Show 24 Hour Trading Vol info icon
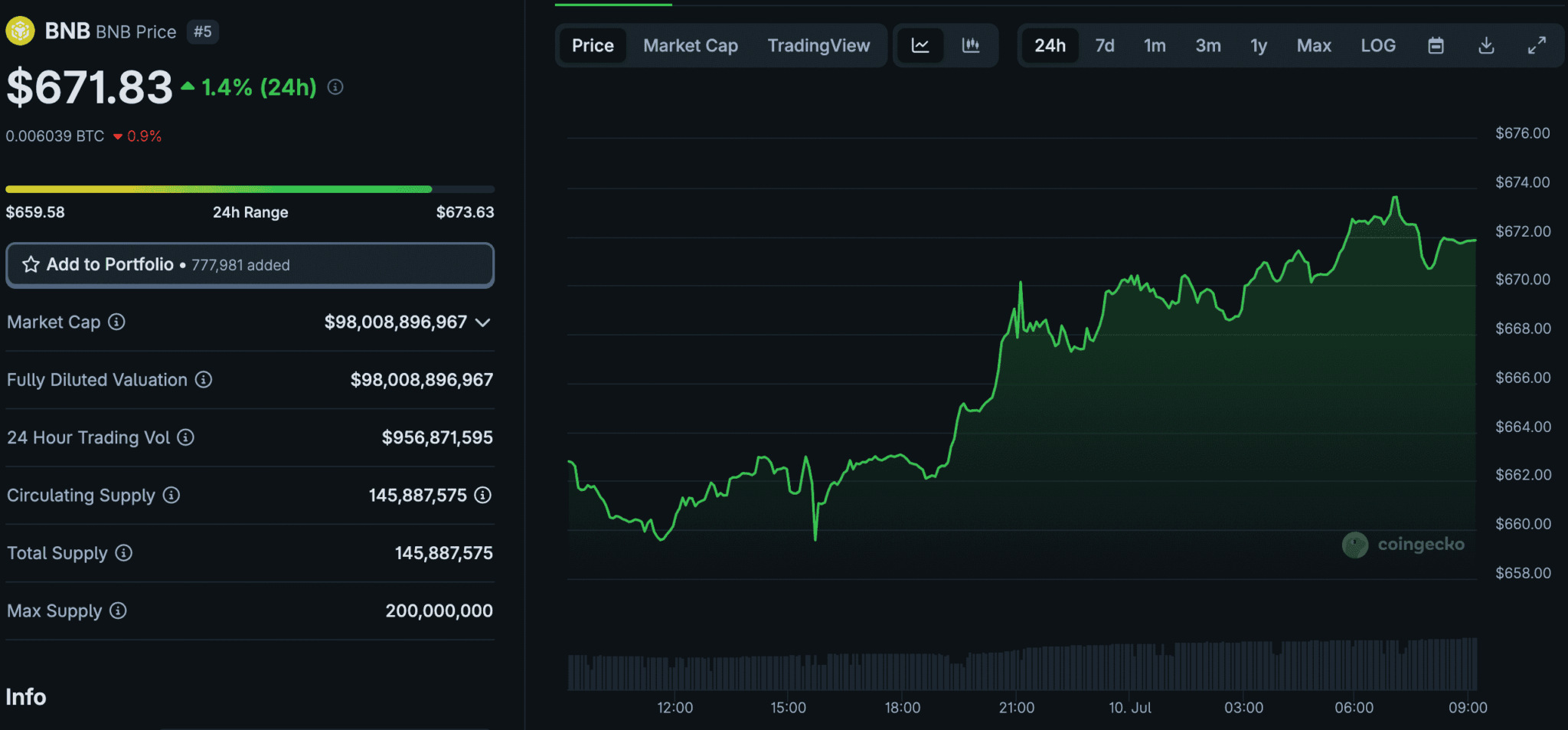Viewport: 1568px width, 730px height. [186, 437]
